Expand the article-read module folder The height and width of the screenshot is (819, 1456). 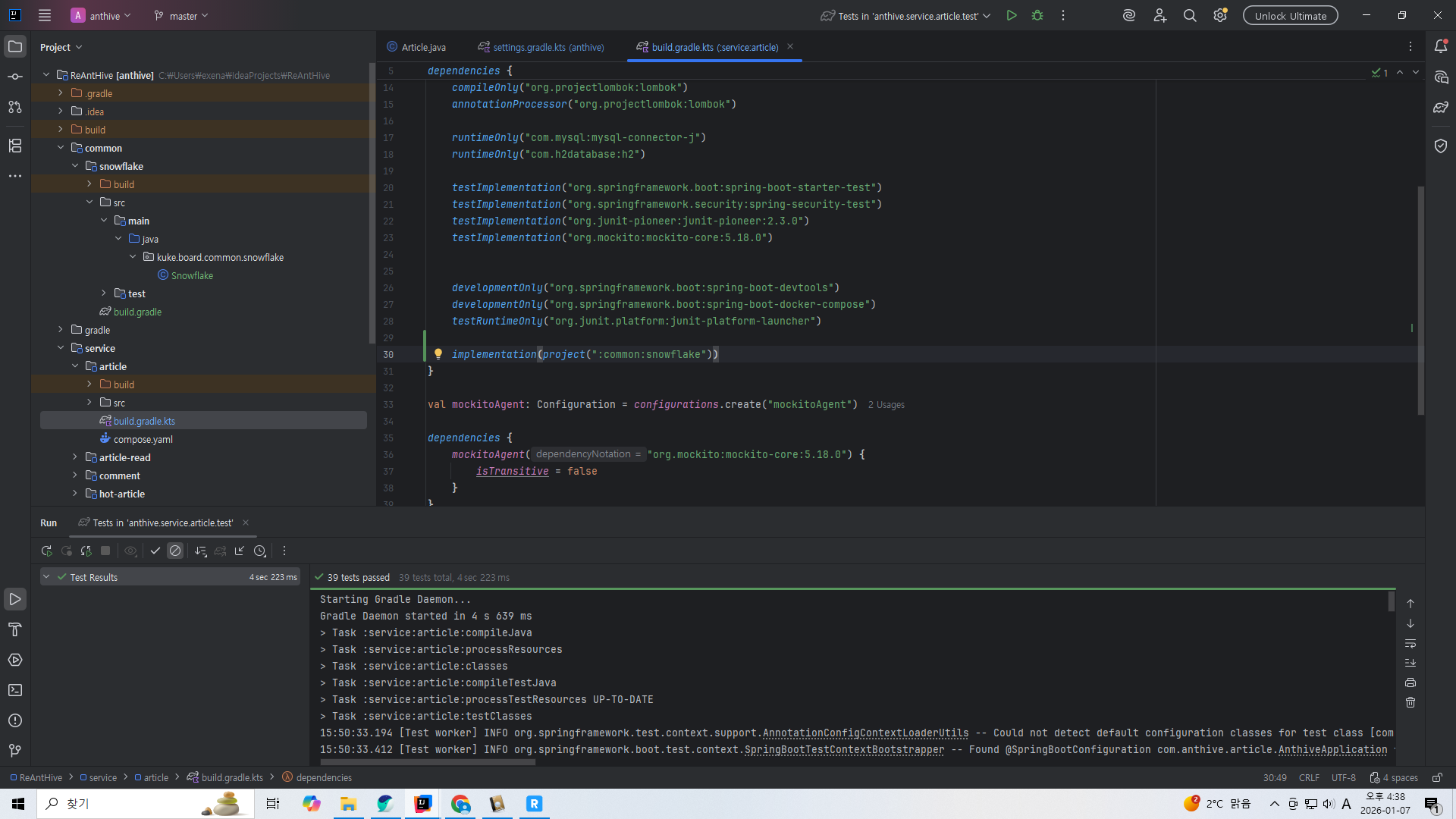coord(75,457)
